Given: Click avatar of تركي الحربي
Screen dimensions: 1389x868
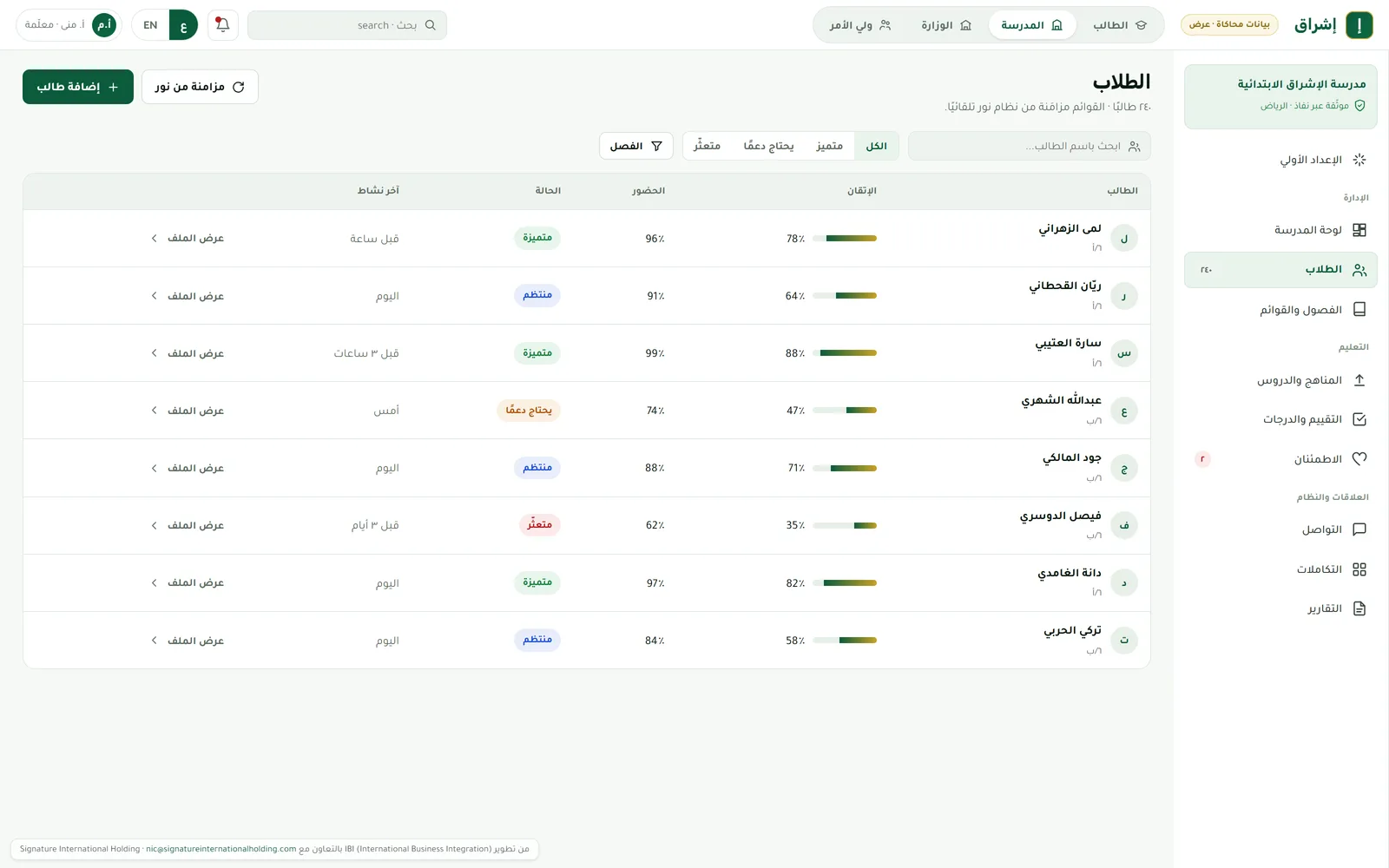Looking at the screenshot, I should (1124, 640).
